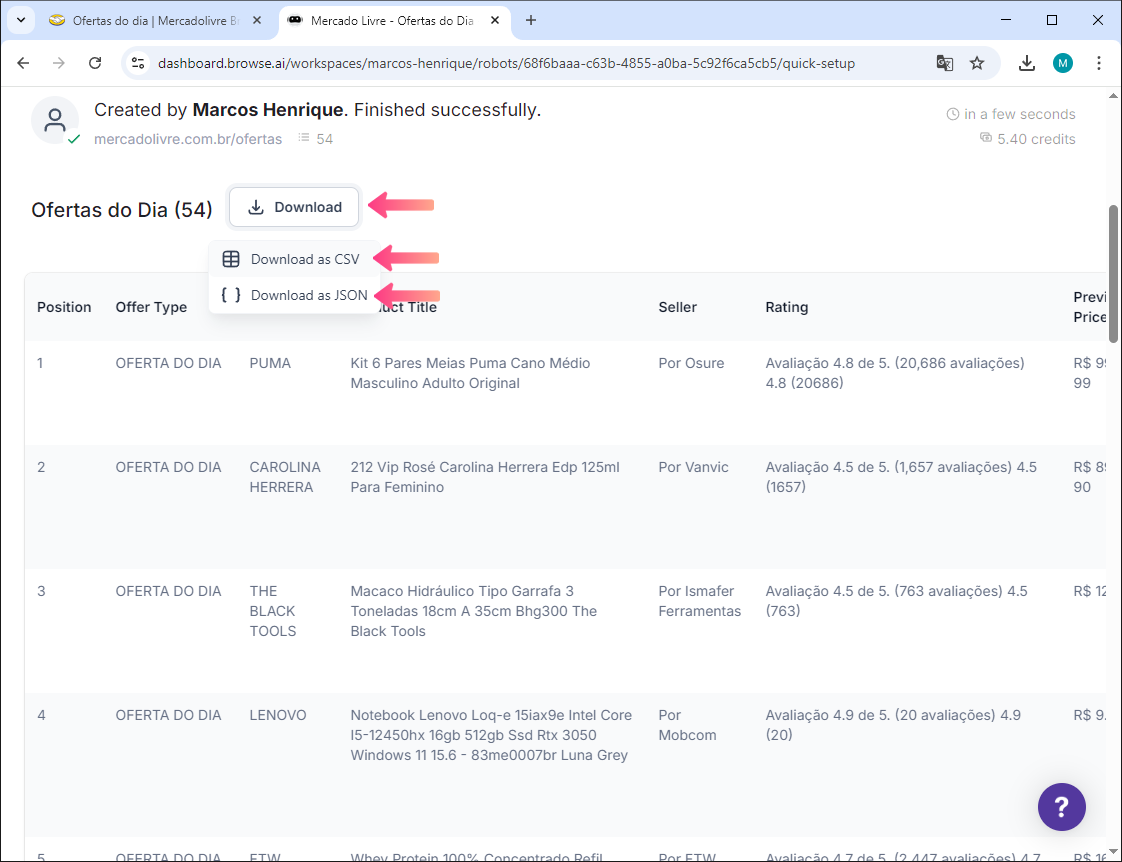Click the Marcos Henrique creator name
Viewport: 1122px width, 862px height.
pos(268,109)
